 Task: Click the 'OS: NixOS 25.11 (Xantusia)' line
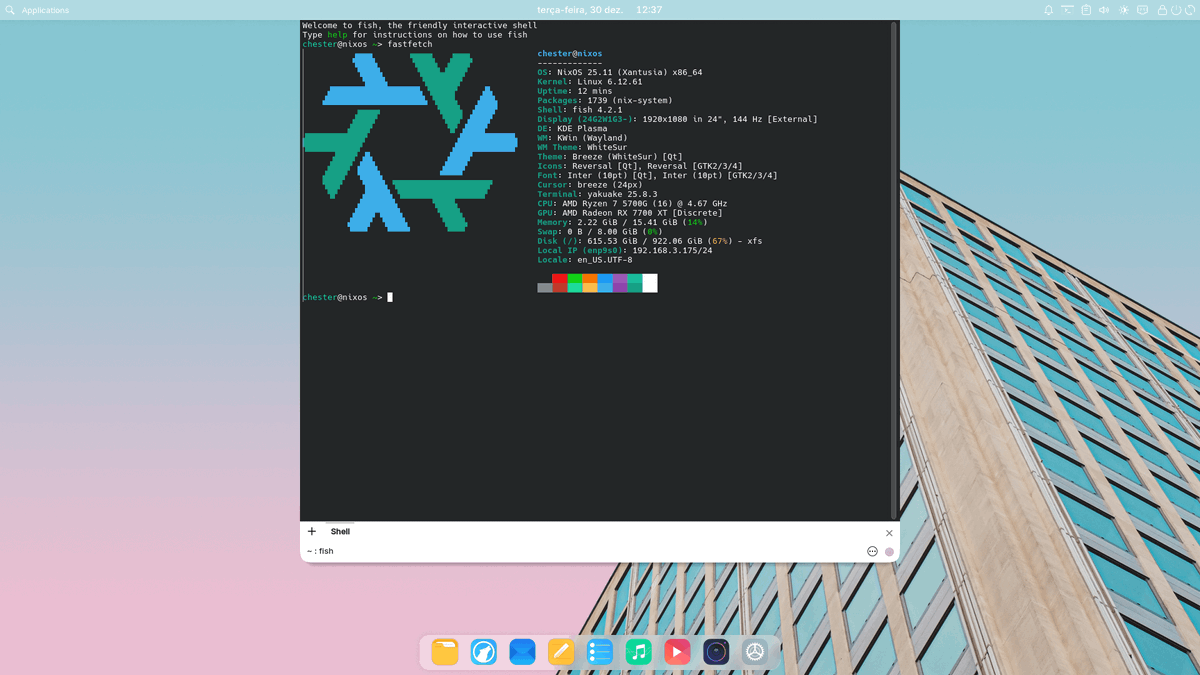(x=620, y=72)
